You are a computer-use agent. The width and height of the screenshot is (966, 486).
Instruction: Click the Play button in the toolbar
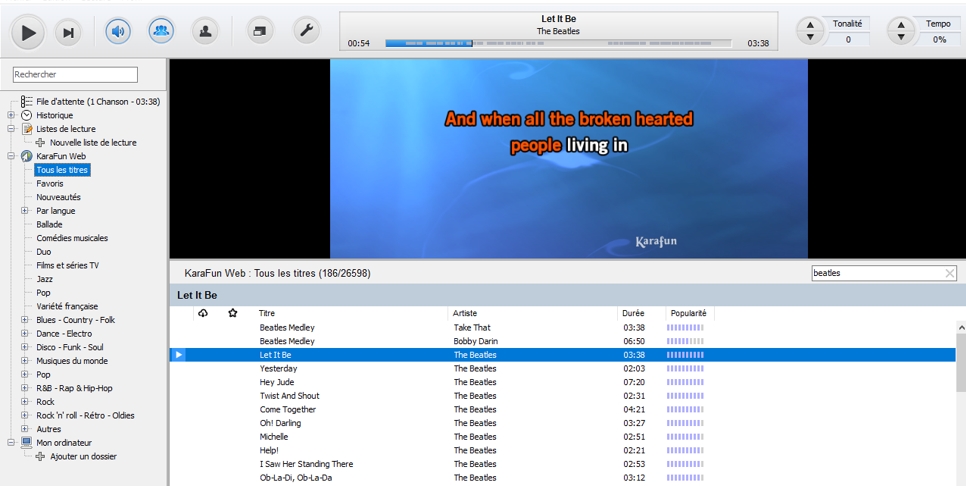pyautogui.click(x=28, y=32)
